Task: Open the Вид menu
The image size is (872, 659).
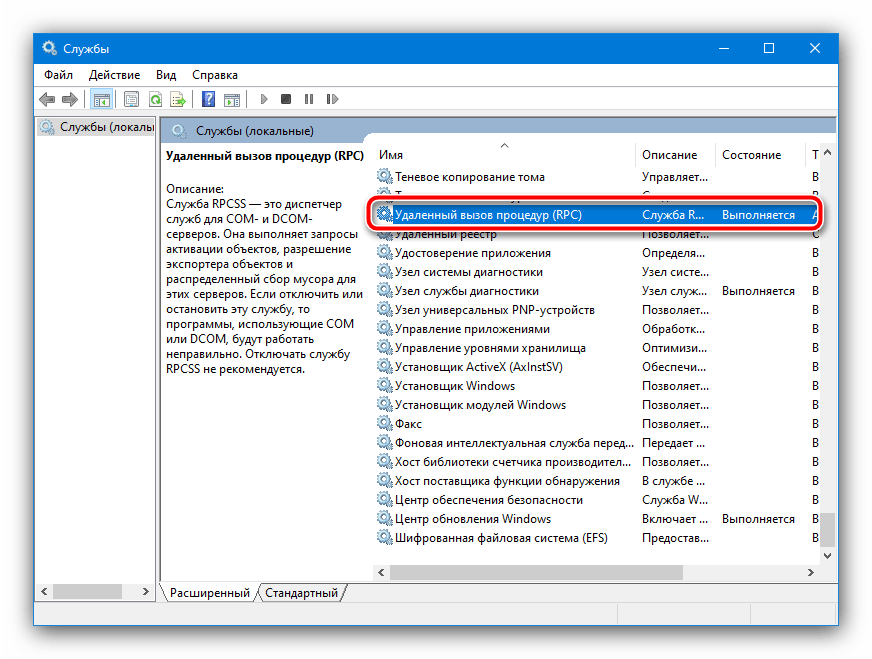Action: click(x=166, y=75)
